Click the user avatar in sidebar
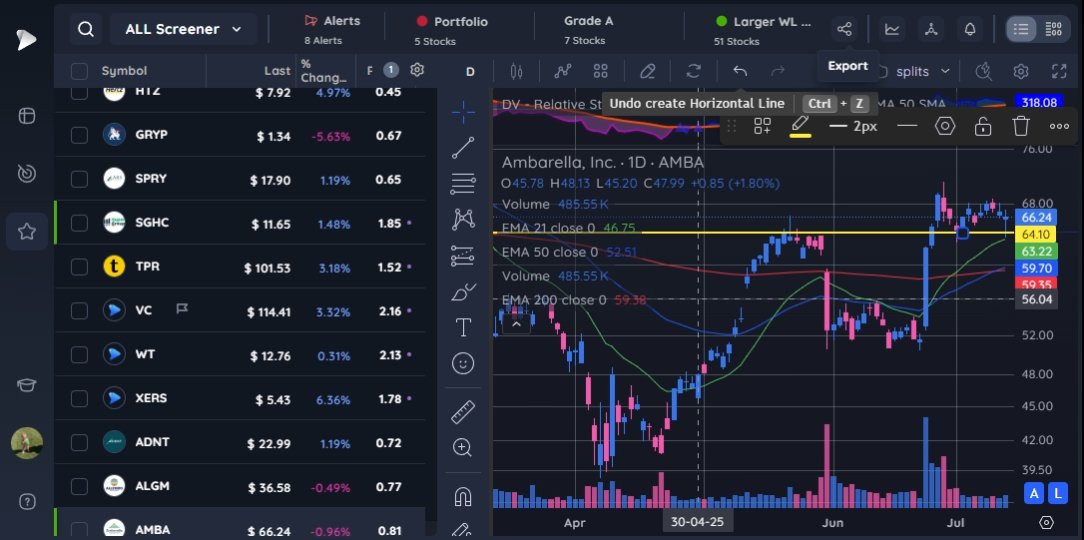The width and height of the screenshot is (1084, 540). click(26, 443)
